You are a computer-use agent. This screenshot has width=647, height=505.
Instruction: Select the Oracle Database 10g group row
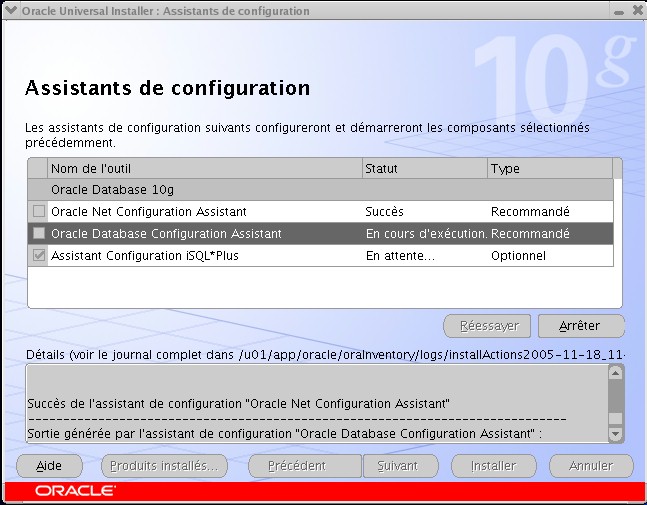click(x=320, y=190)
